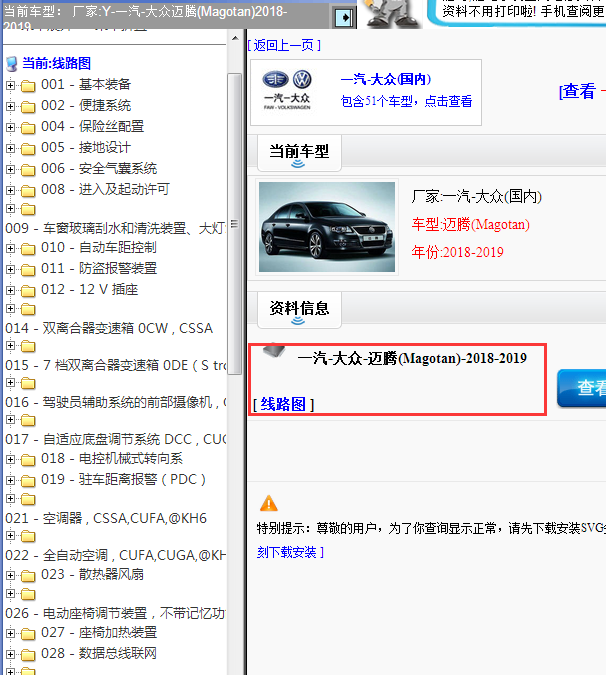Click the 023 散热器风扇 folder icon

click(x=28, y=576)
